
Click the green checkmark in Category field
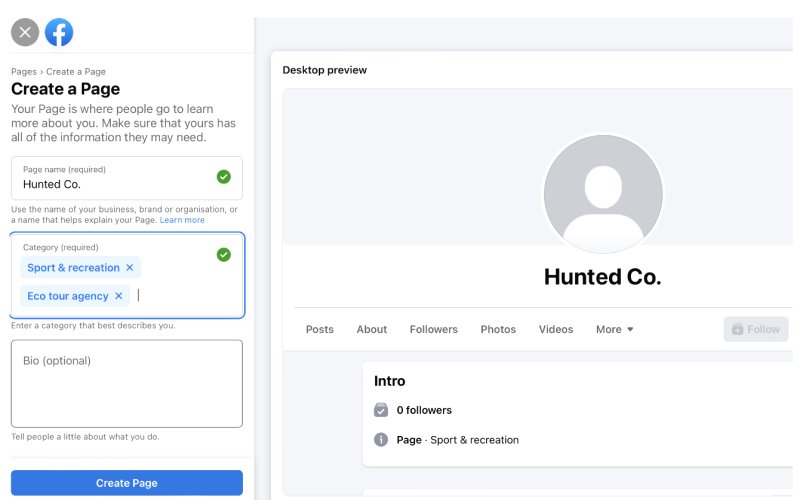(223, 255)
